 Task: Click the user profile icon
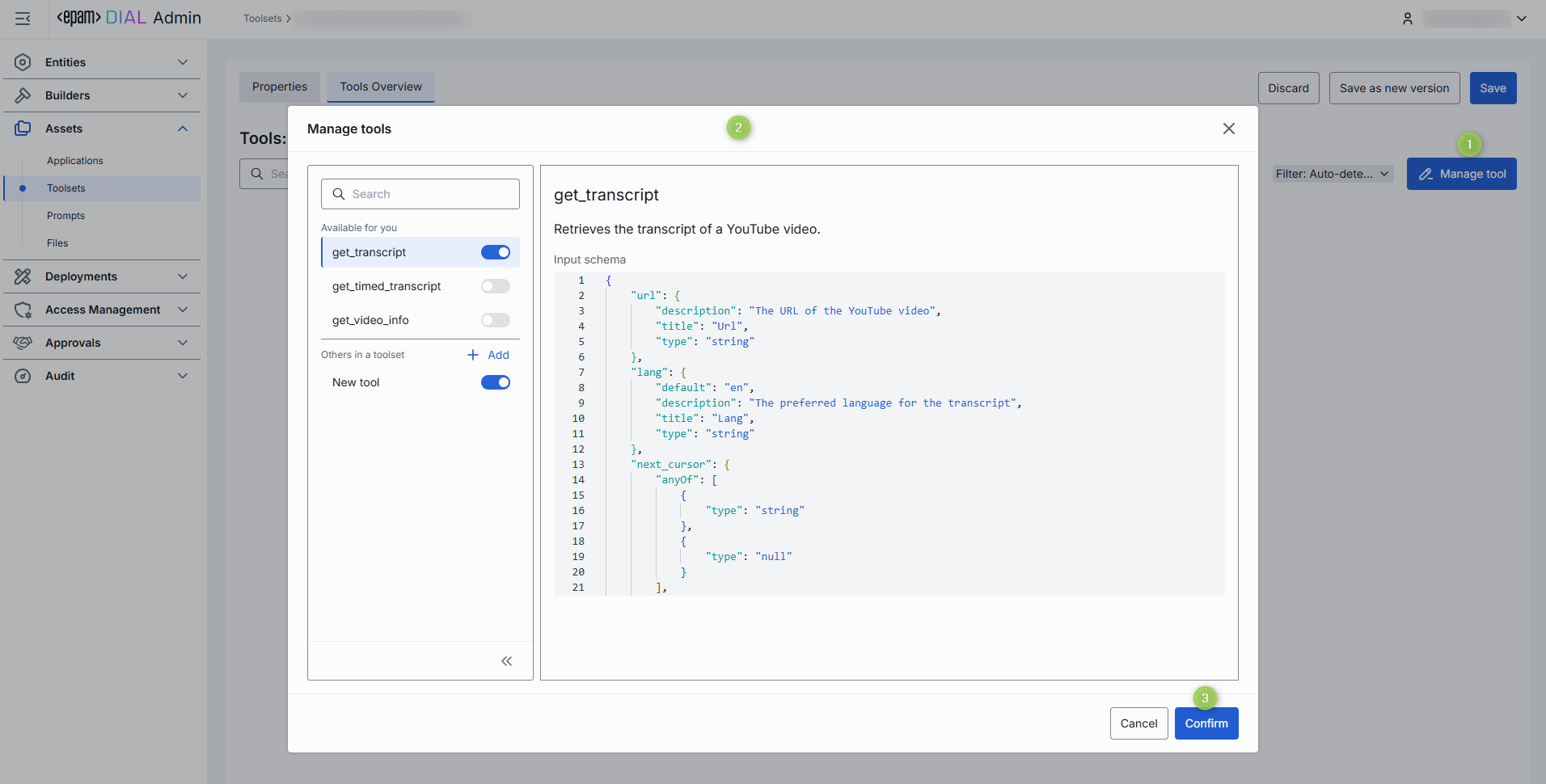point(1407,19)
